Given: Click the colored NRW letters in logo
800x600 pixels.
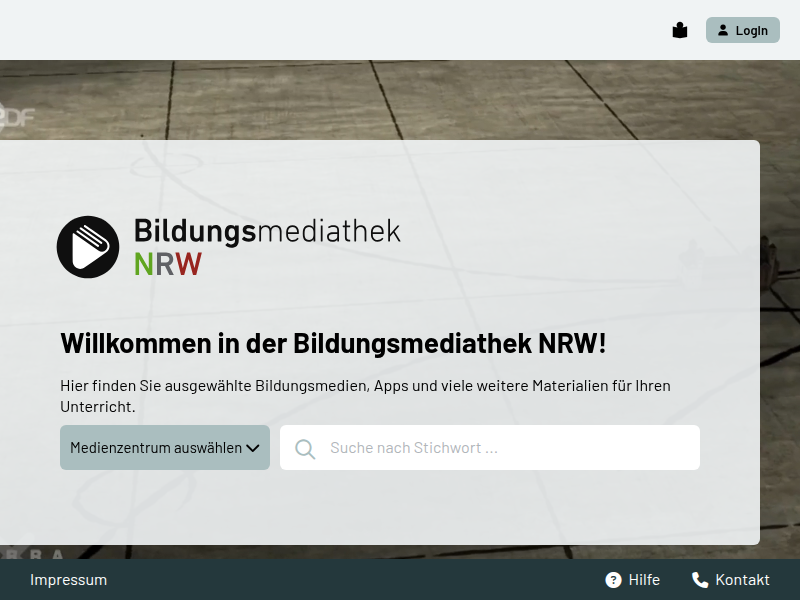Looking at the screenshot, I should click(x=168, y=264).
